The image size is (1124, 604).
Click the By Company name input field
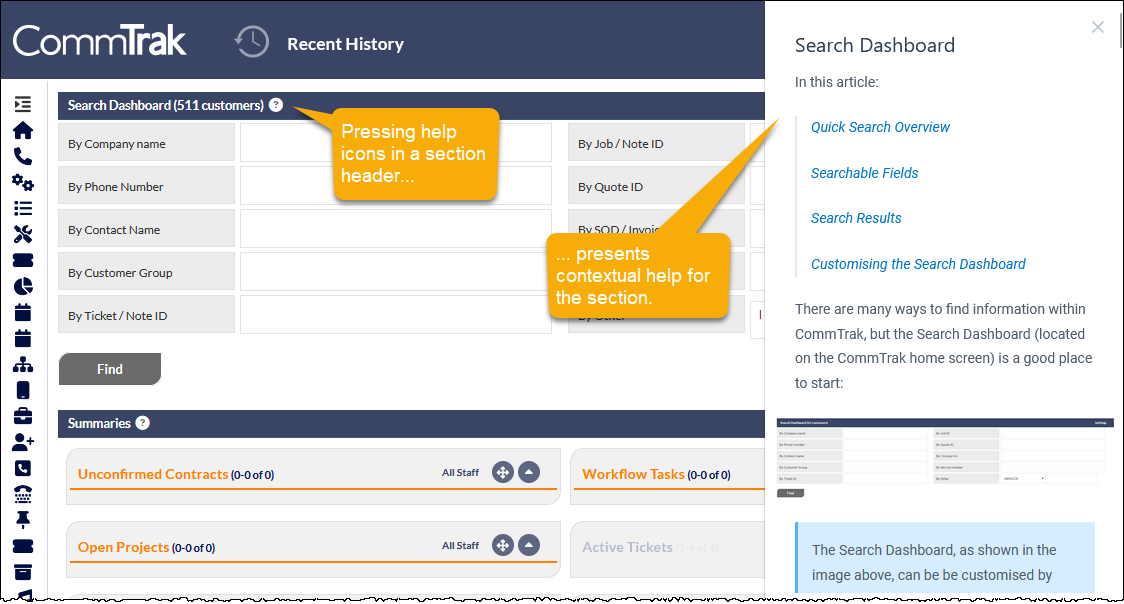(396, 143)
